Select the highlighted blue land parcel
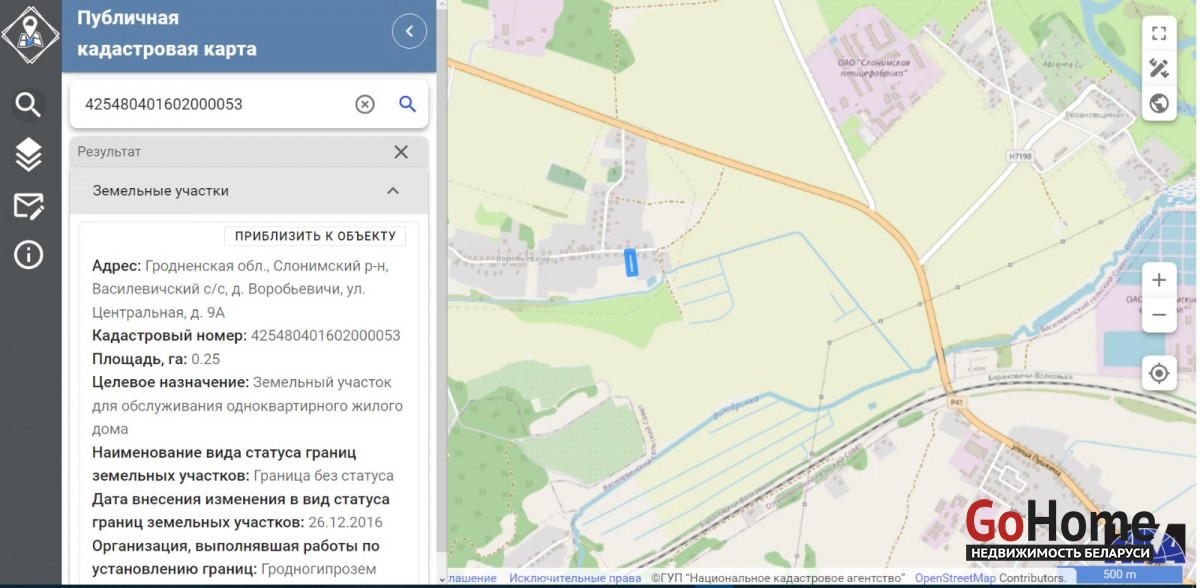Screen dimensions: 1200x588 [631, 262]
